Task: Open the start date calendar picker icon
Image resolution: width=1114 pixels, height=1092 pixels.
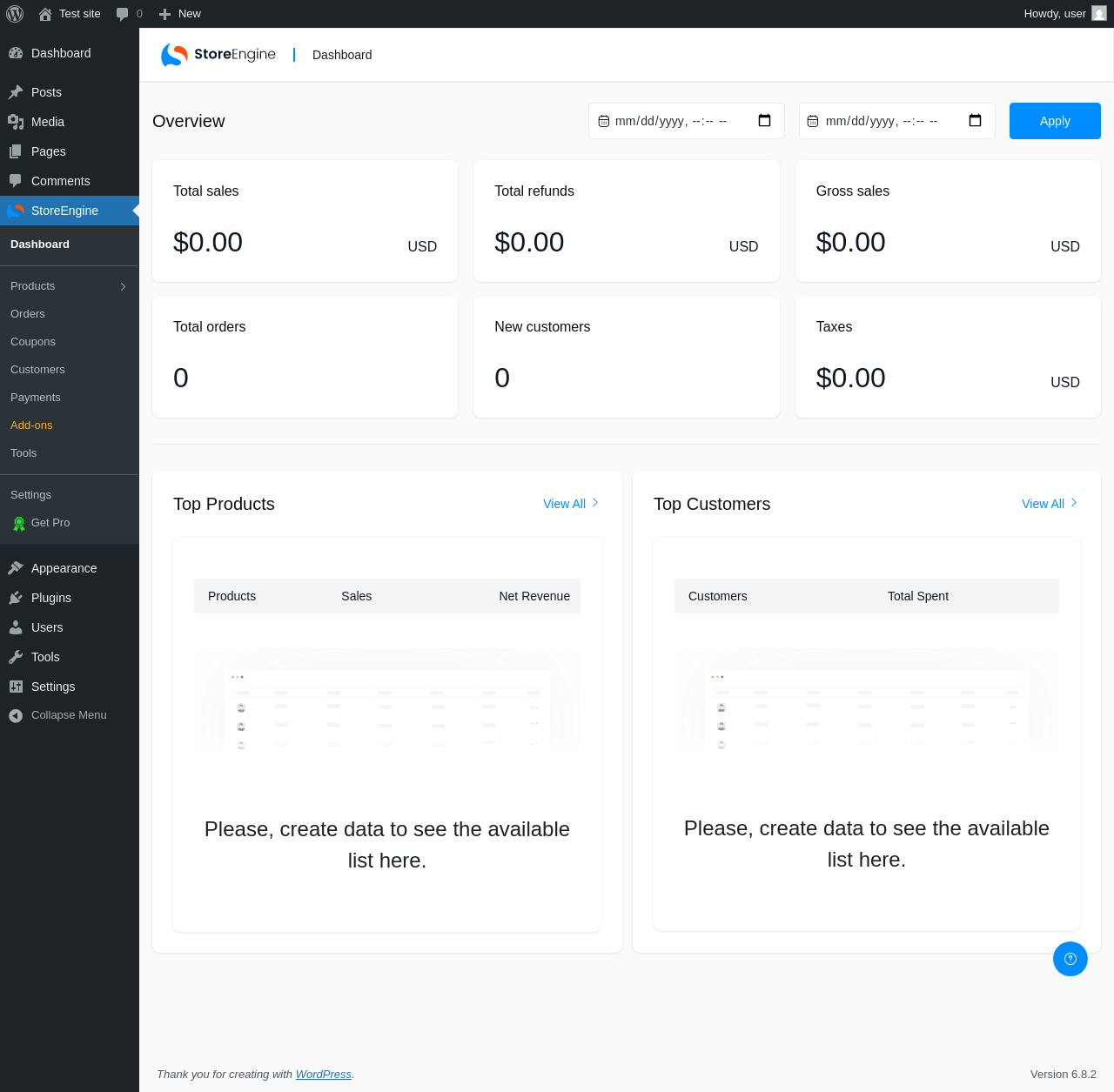Action: point(764,121)
